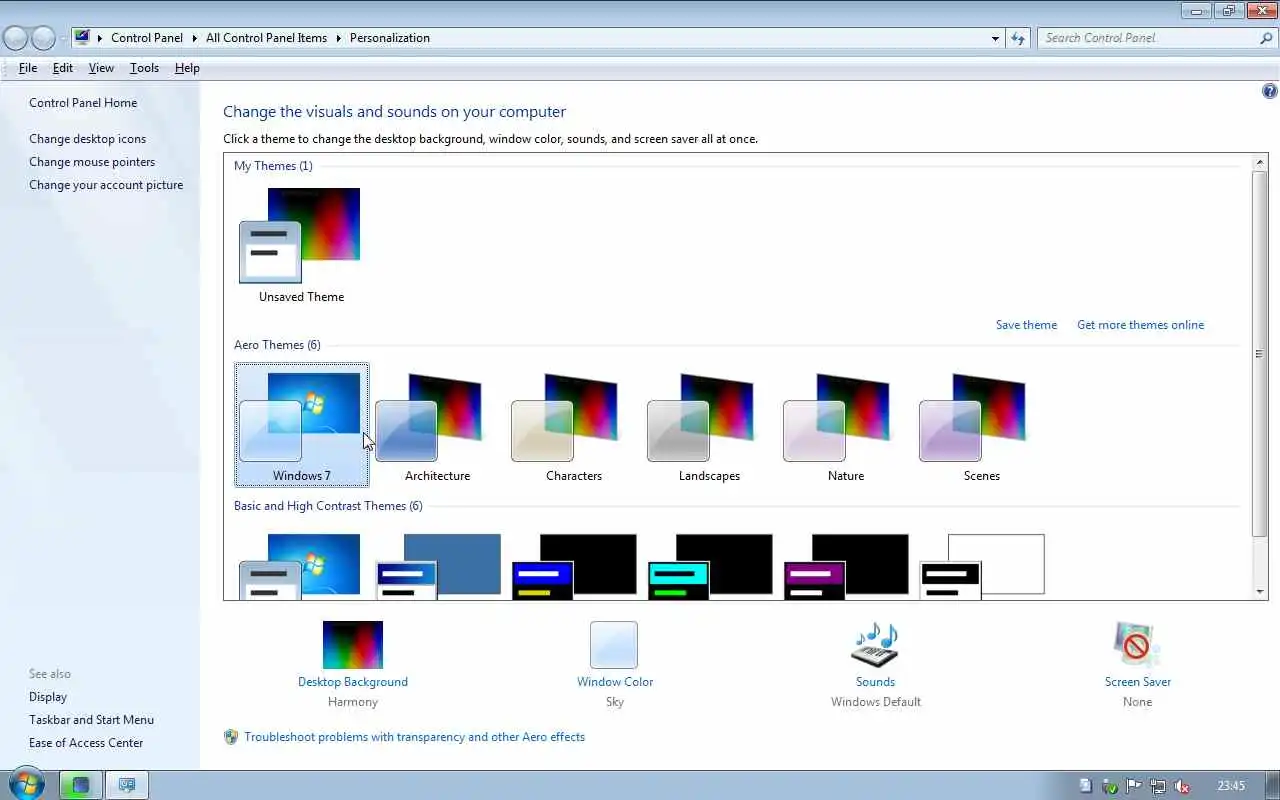
Task: Click the address bar refresh button
Action: pos(1018,38)
